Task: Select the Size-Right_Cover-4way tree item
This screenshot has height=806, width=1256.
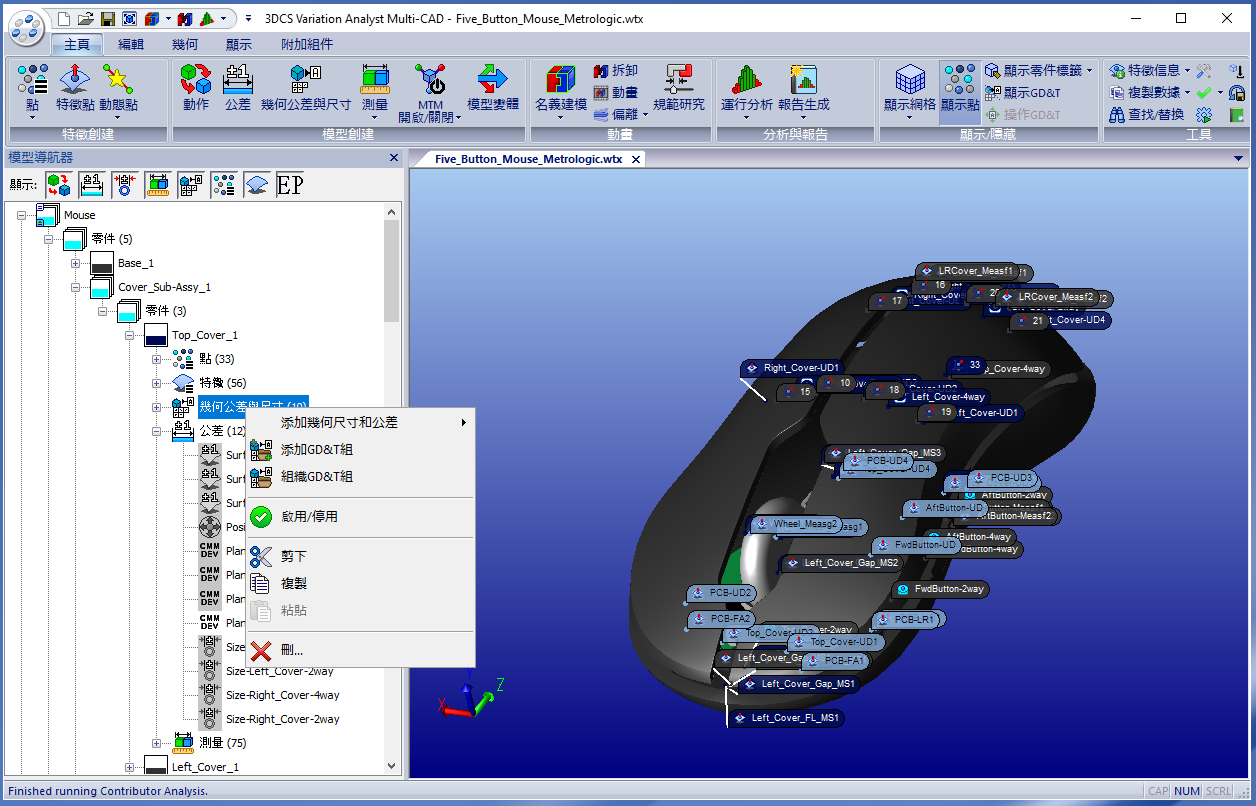Action: pos(282,695)
